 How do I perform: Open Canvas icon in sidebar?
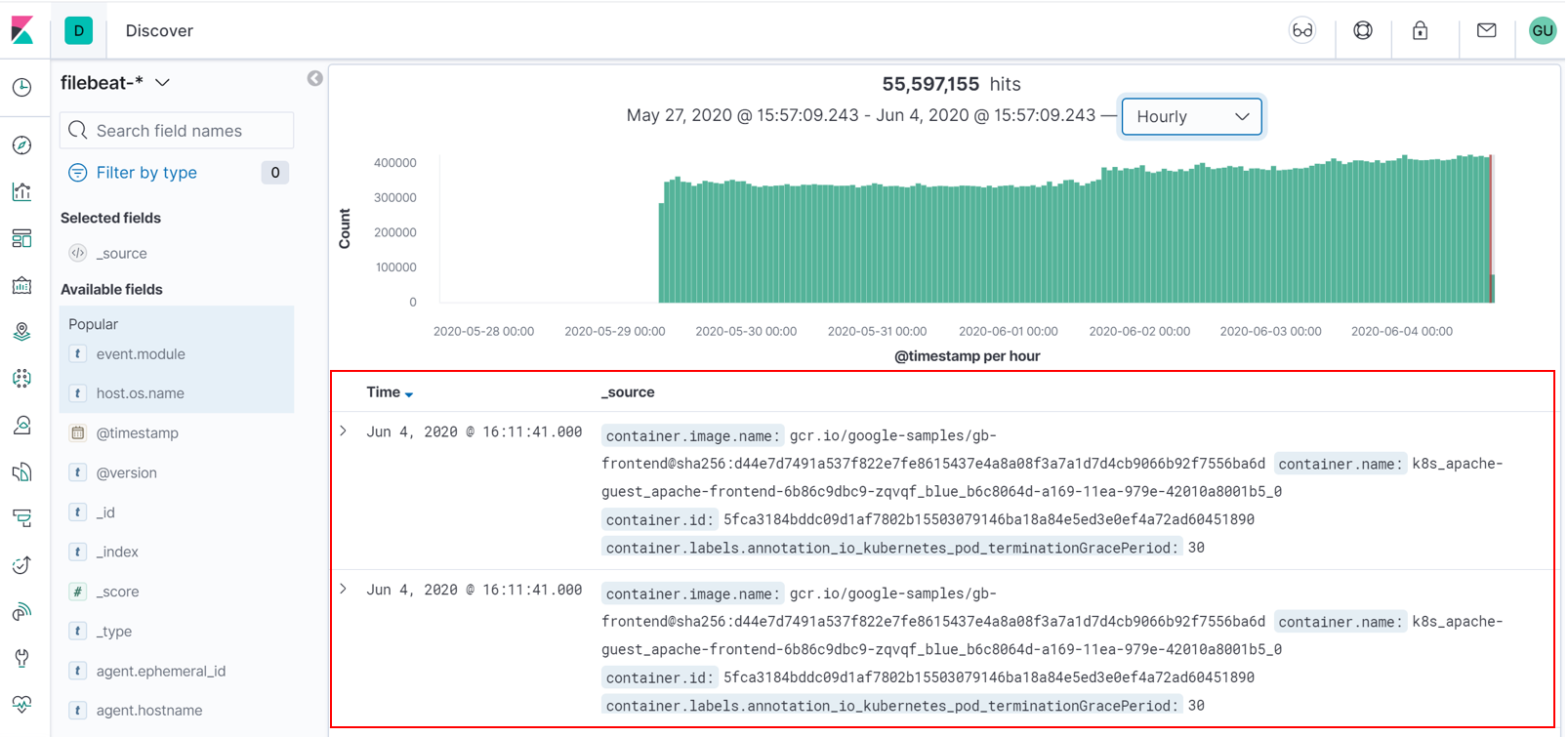tap(22, 285)
